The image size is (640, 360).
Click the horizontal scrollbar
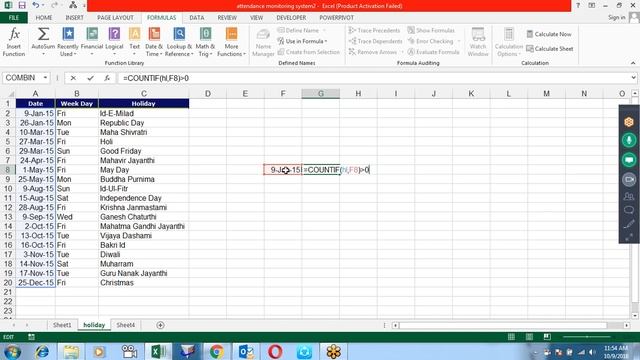[503, 325]
